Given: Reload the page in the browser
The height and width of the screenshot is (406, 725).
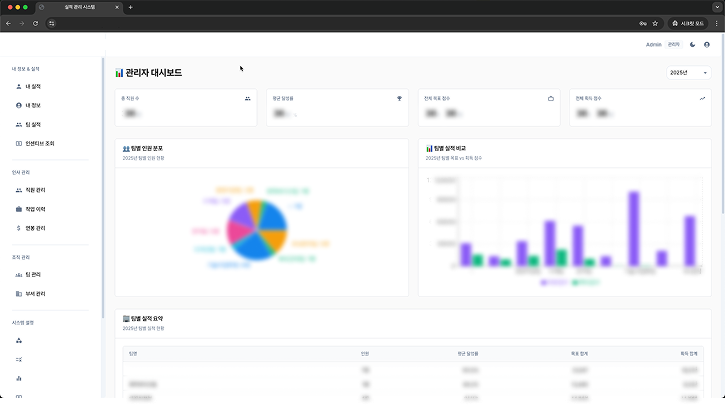Looking at the screenshot, I should click(x=36, y=23).
